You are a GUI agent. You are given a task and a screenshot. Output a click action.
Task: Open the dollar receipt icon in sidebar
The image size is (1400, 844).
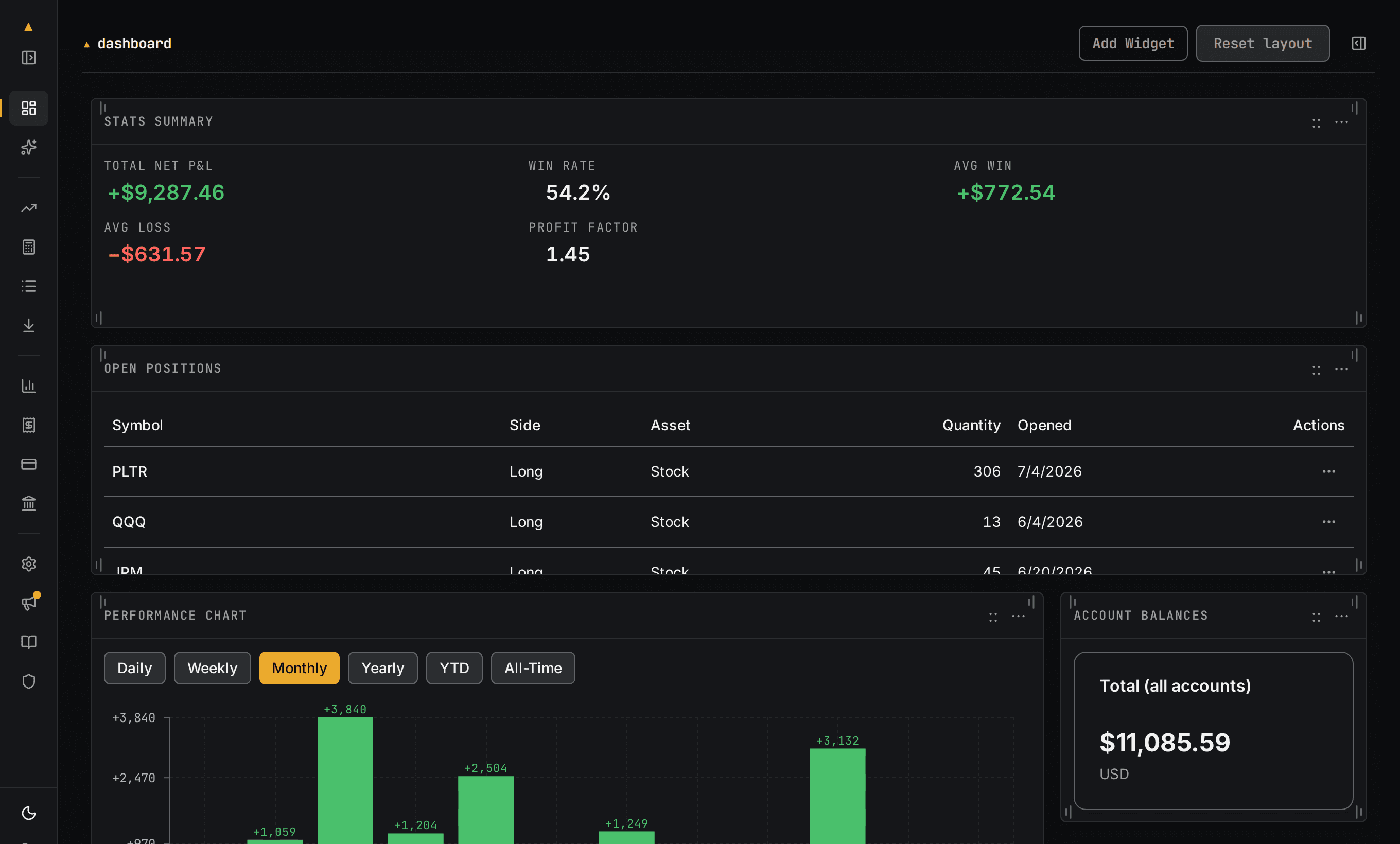click(x=28, y=426)
